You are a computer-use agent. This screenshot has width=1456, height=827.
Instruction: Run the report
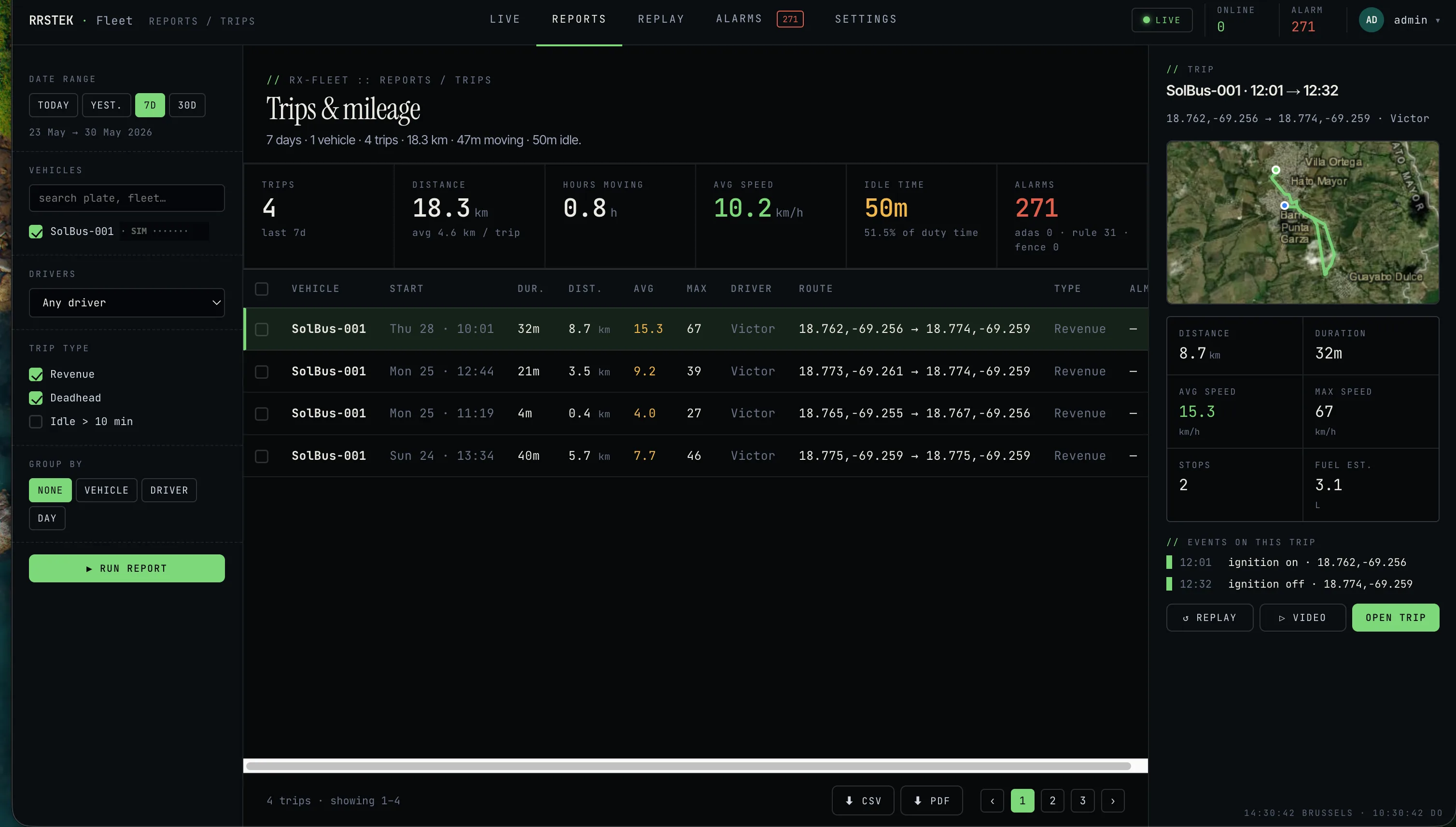coord(127,568)
